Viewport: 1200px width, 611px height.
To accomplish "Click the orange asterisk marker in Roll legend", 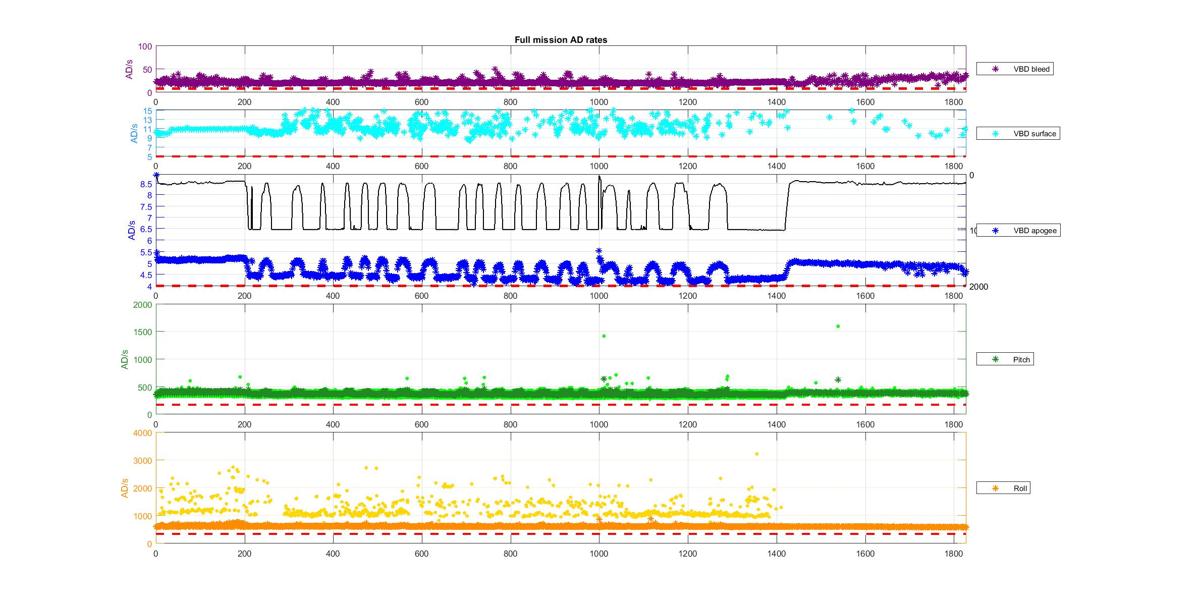I will click(x=994, y=488).
